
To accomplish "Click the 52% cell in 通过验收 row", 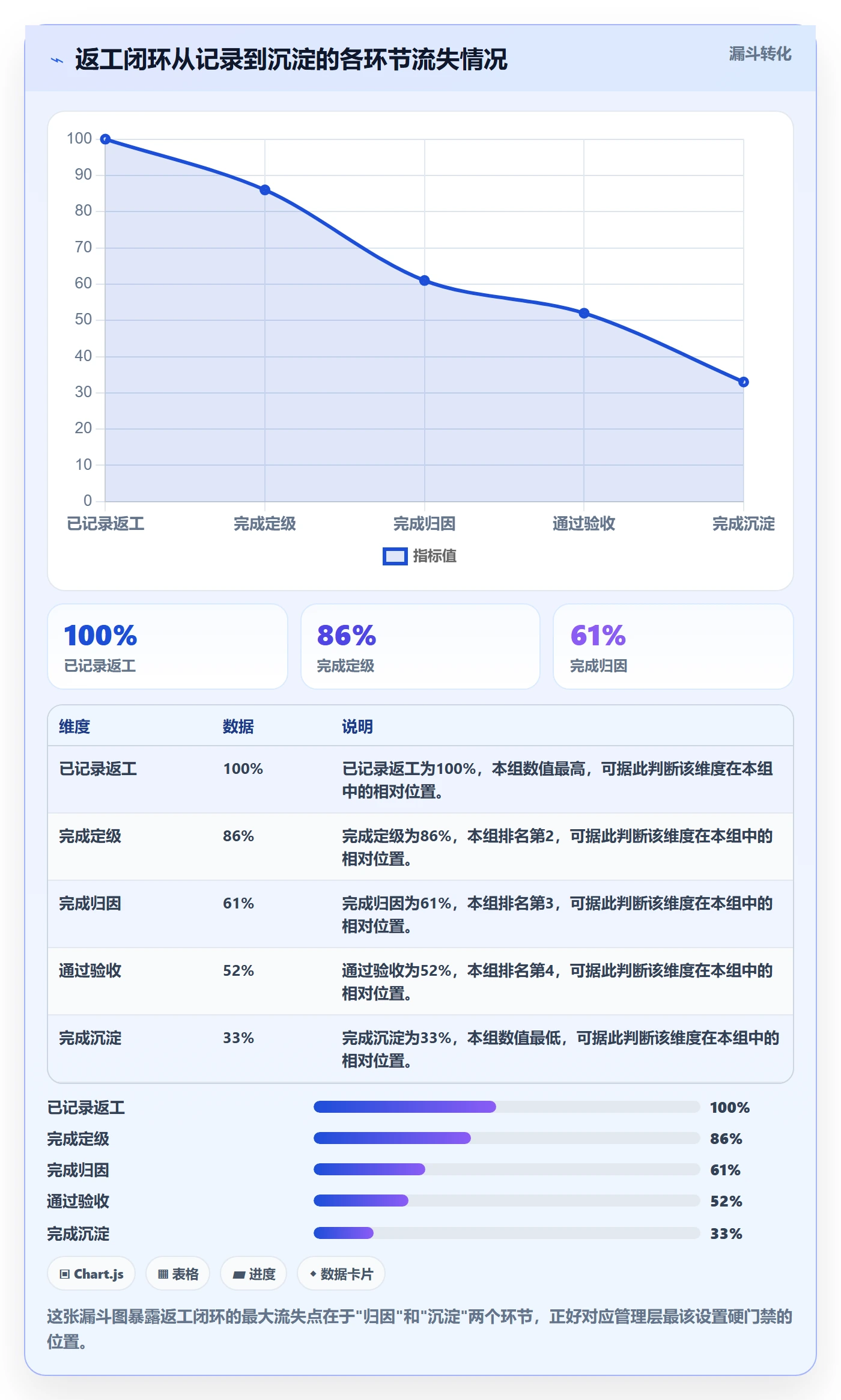I will click(238, 970).
